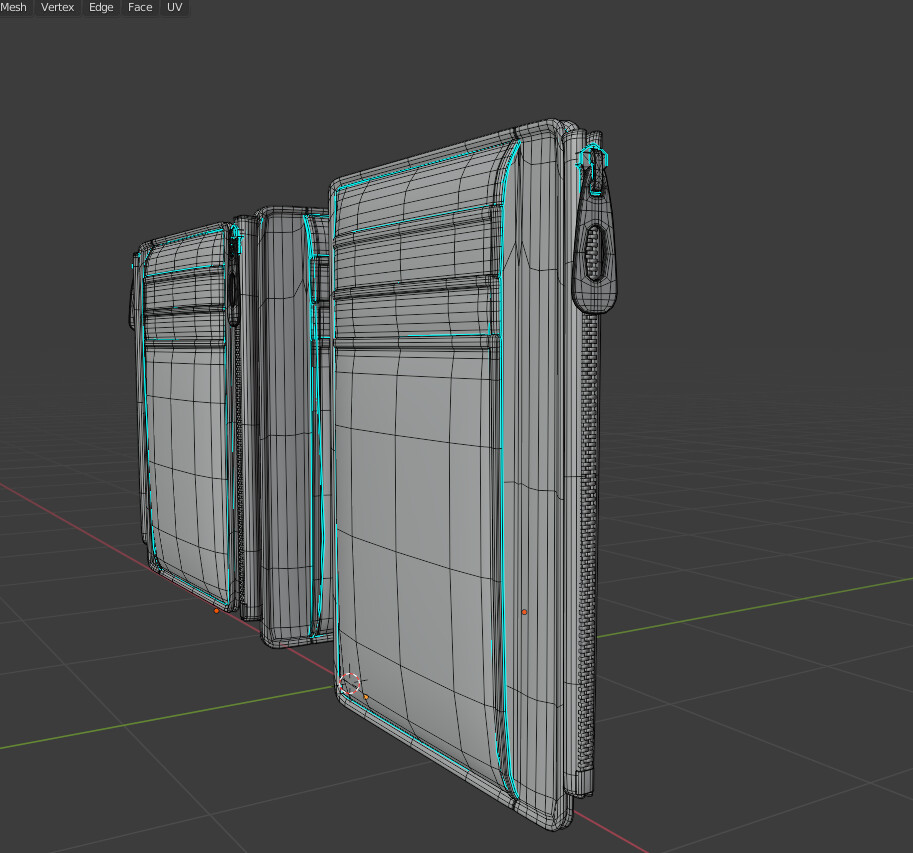Open the Face menu
This screenshot has height=853, width=913.
click(x=139, y=7)
